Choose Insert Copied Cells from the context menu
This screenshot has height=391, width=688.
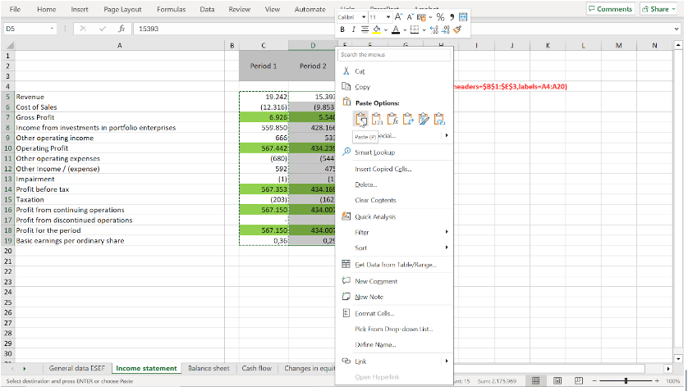[383, 169]
